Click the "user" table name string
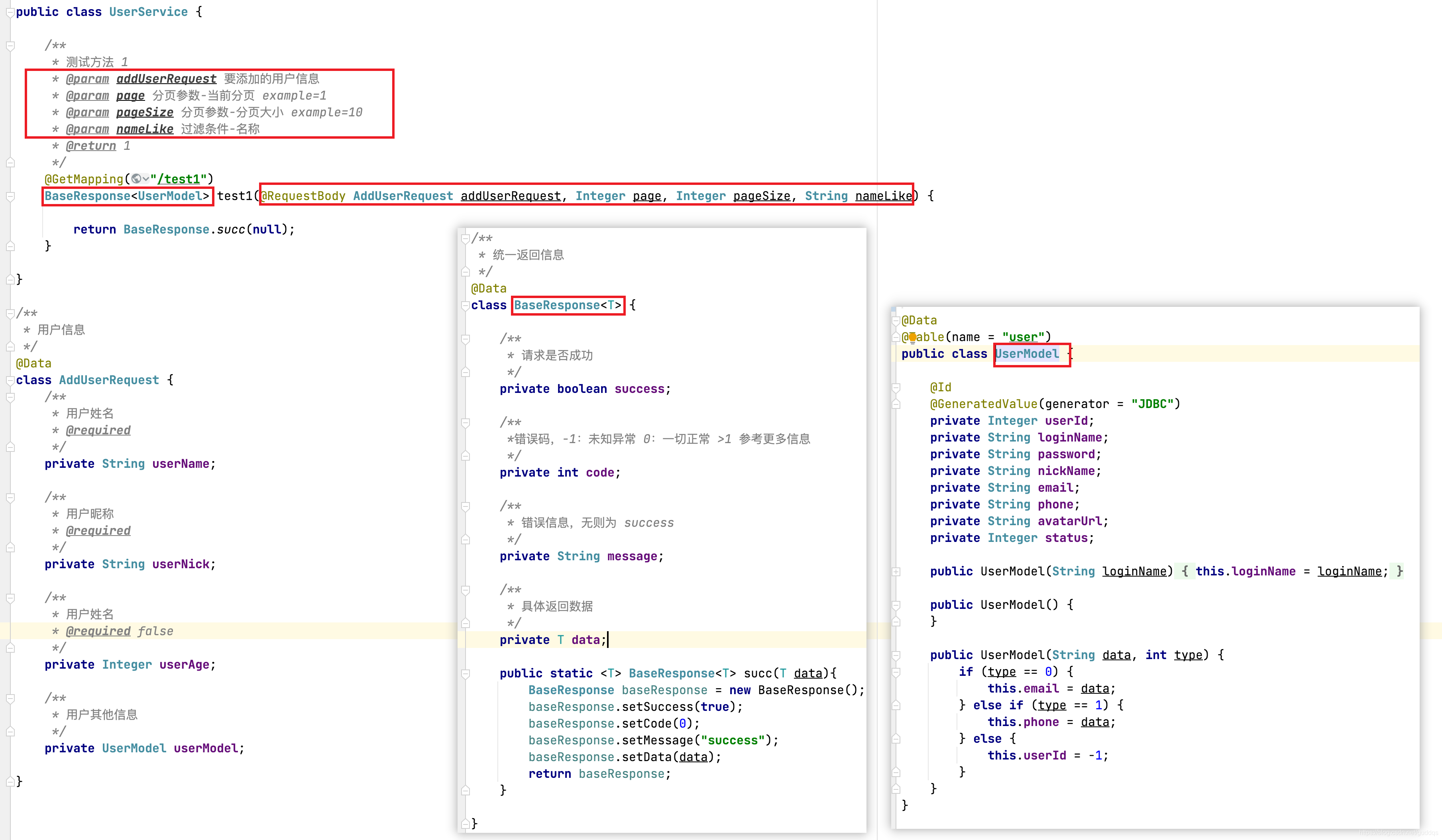The width and height of the screenshot is (1442, 840). click(1023, 337)
